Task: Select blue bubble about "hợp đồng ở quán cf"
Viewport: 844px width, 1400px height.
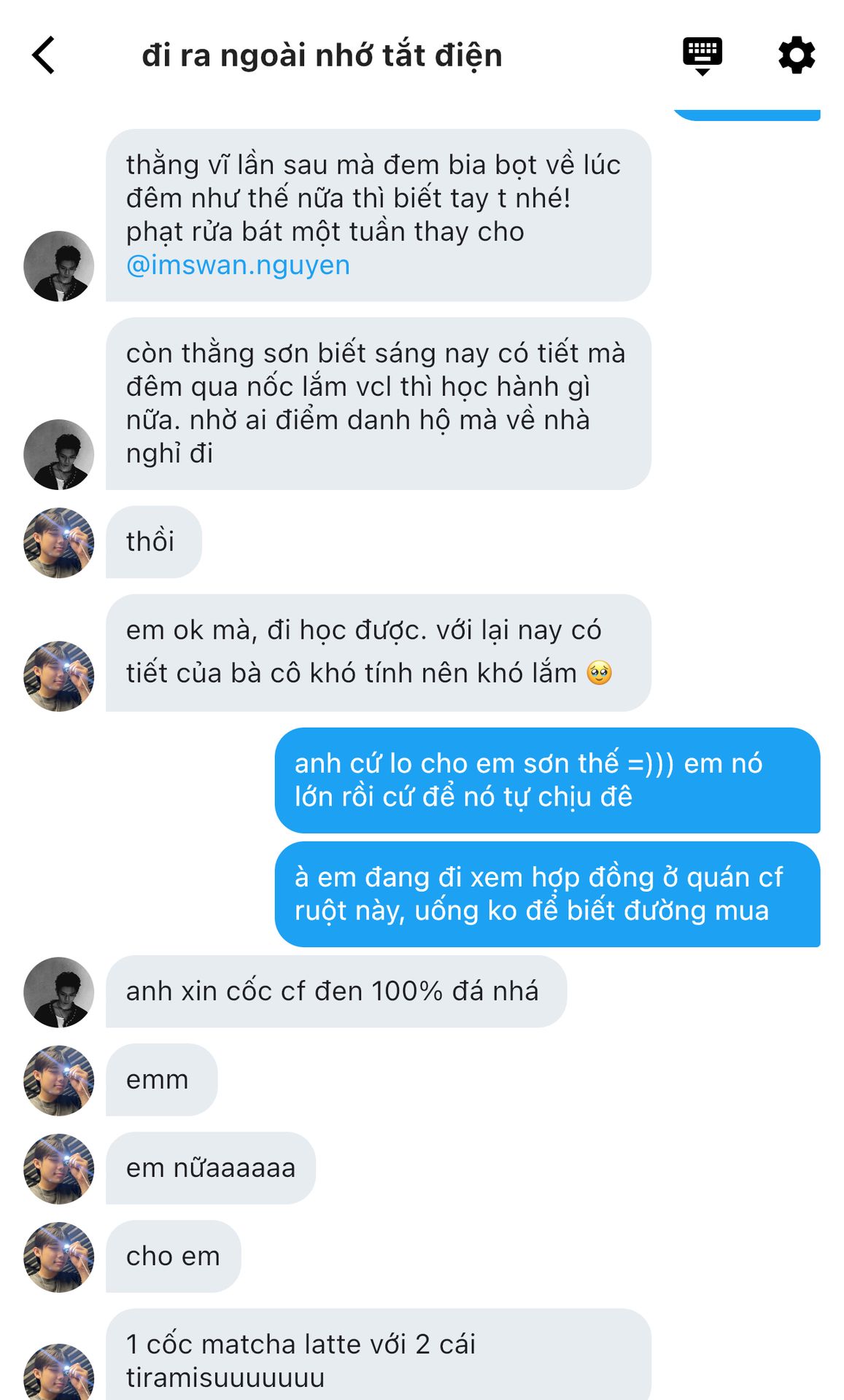Action: 547,894
